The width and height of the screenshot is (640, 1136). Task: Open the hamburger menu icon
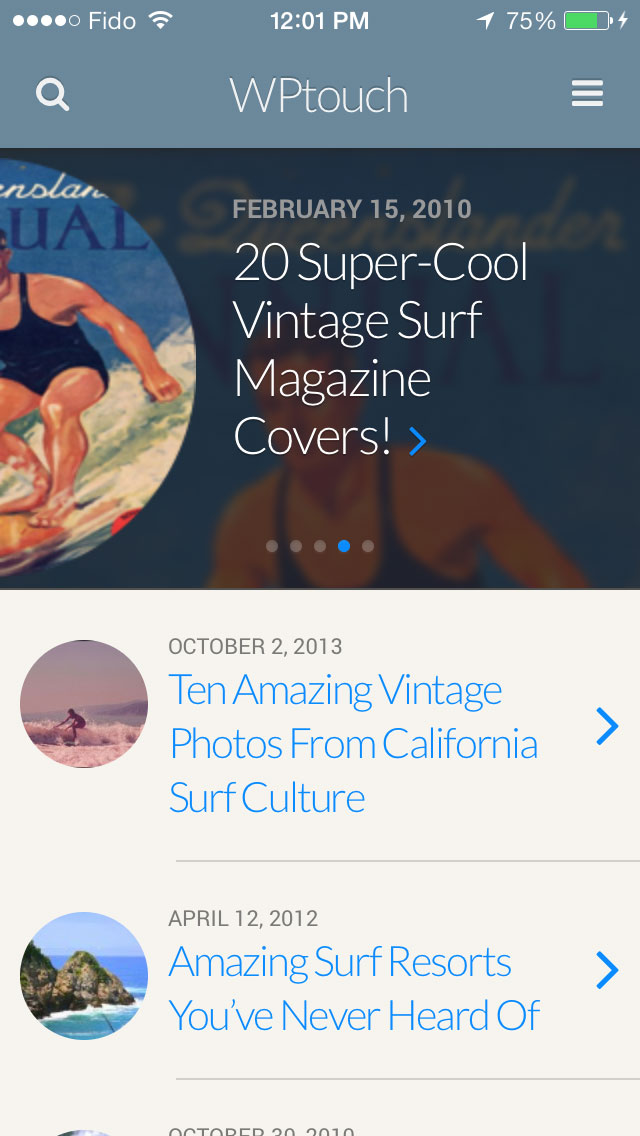587,93
